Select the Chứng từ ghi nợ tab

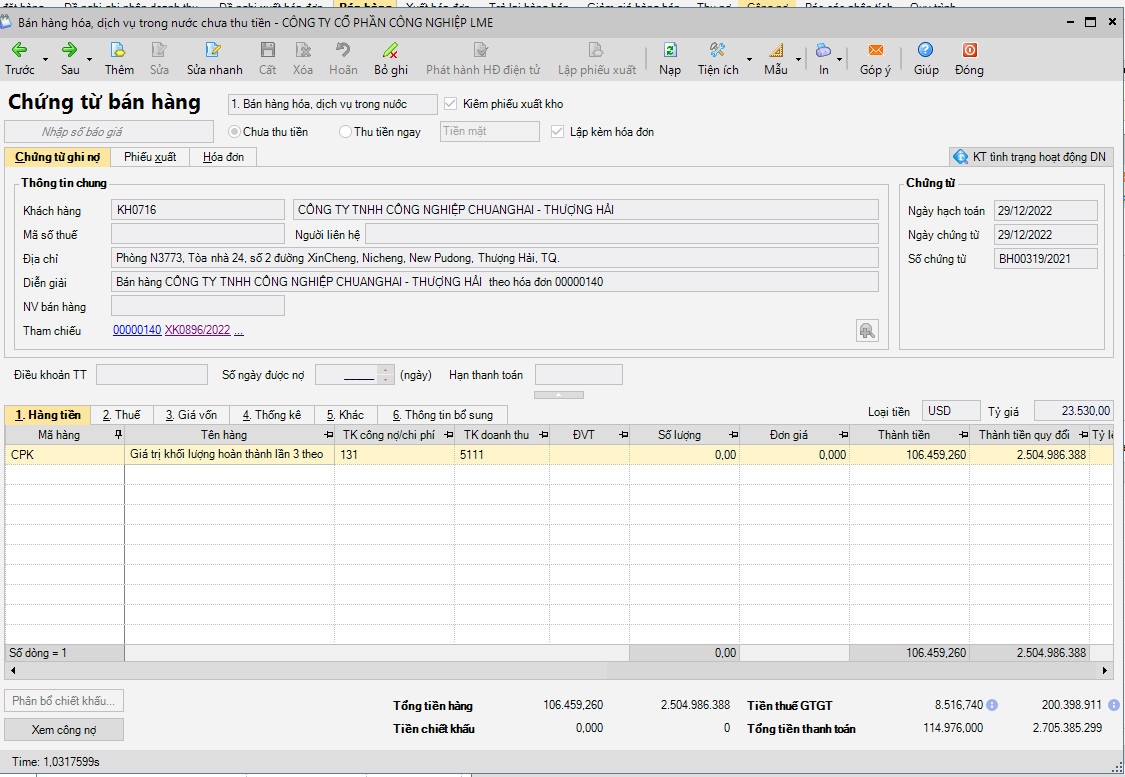57,157
